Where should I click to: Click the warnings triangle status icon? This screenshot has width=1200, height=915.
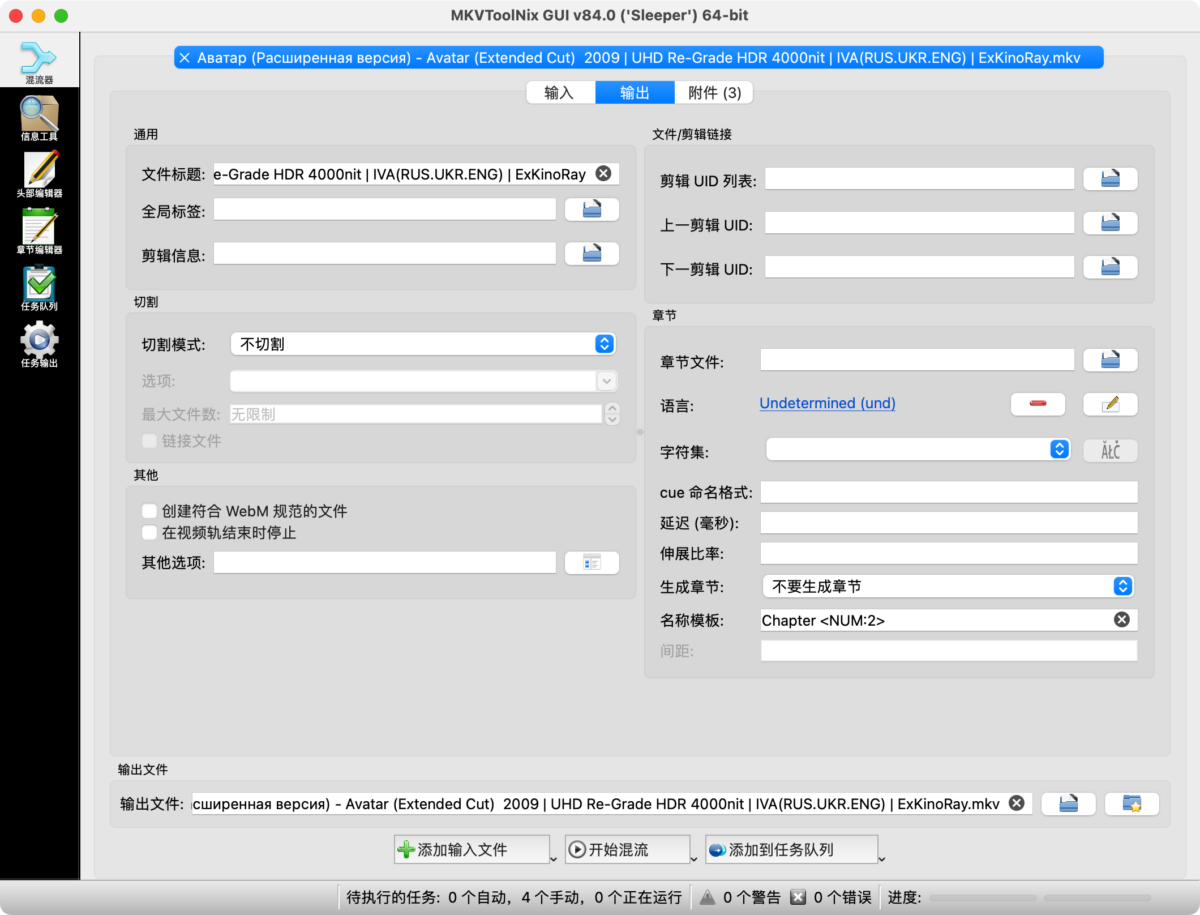pos(706,897)
